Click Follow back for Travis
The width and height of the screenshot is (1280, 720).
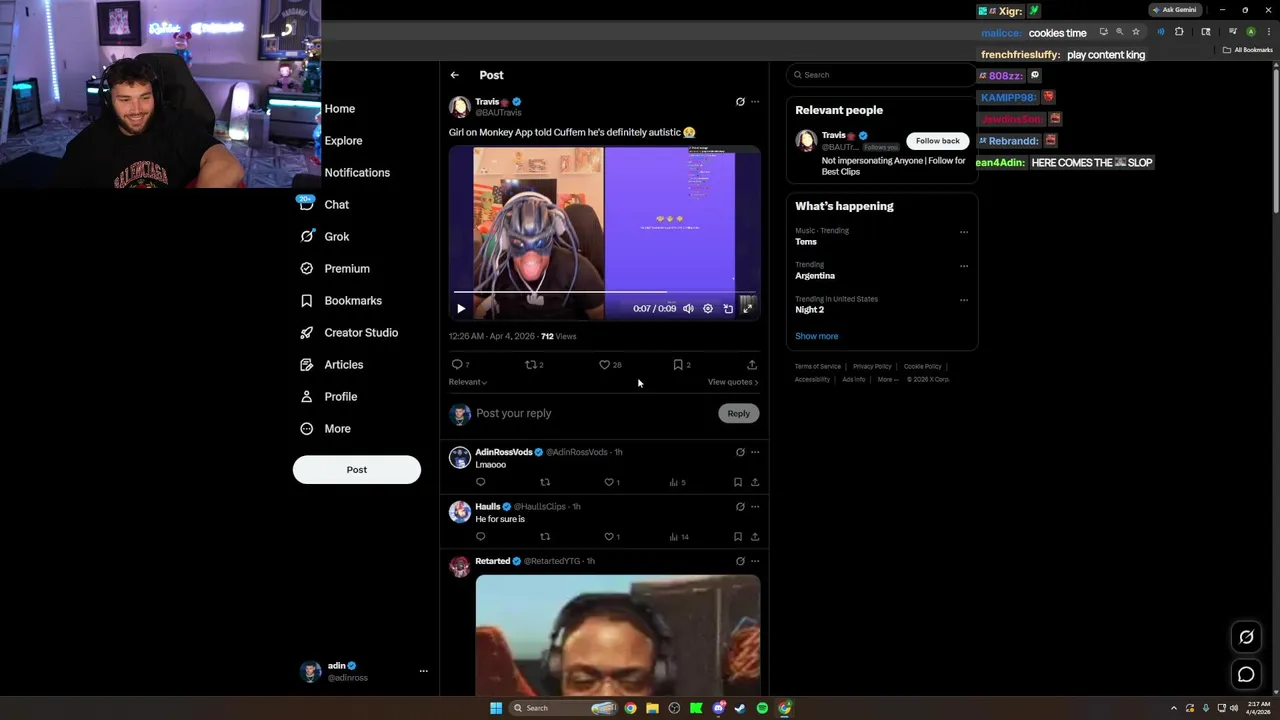click(937, 141)
